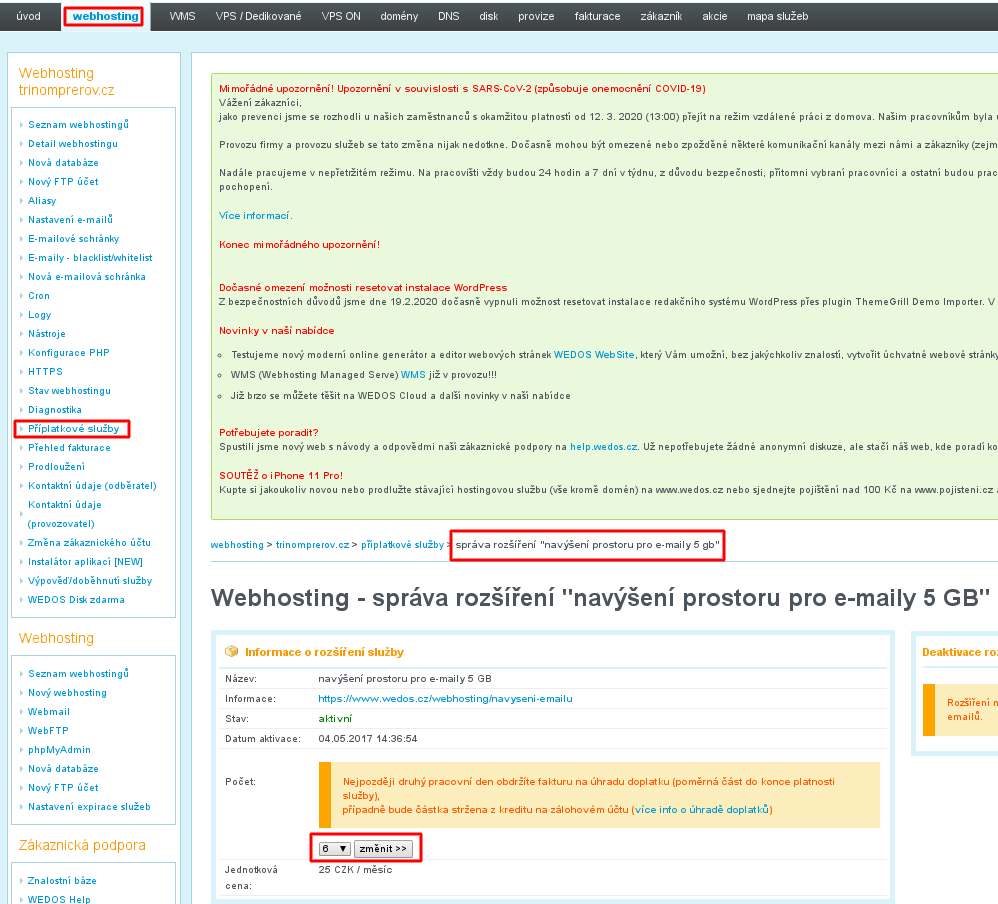998x904 pixels.
Task: Open the webhosting tab in top navigation
Action: pos(105,16)
